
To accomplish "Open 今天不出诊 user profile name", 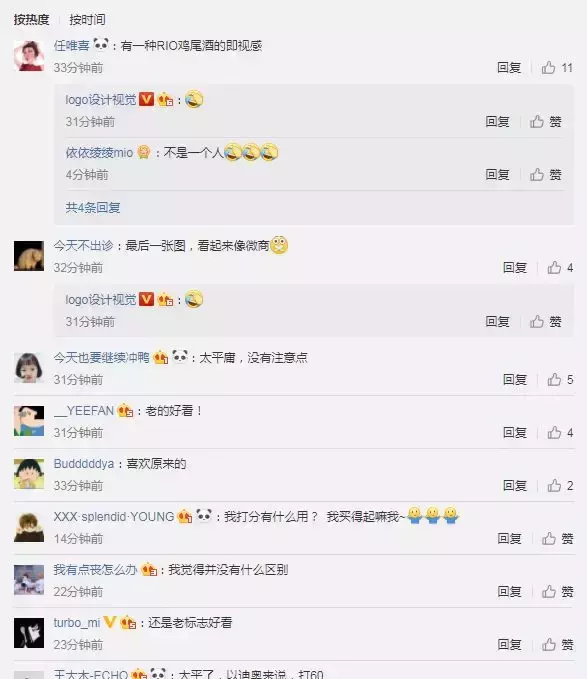I will 83,246.
